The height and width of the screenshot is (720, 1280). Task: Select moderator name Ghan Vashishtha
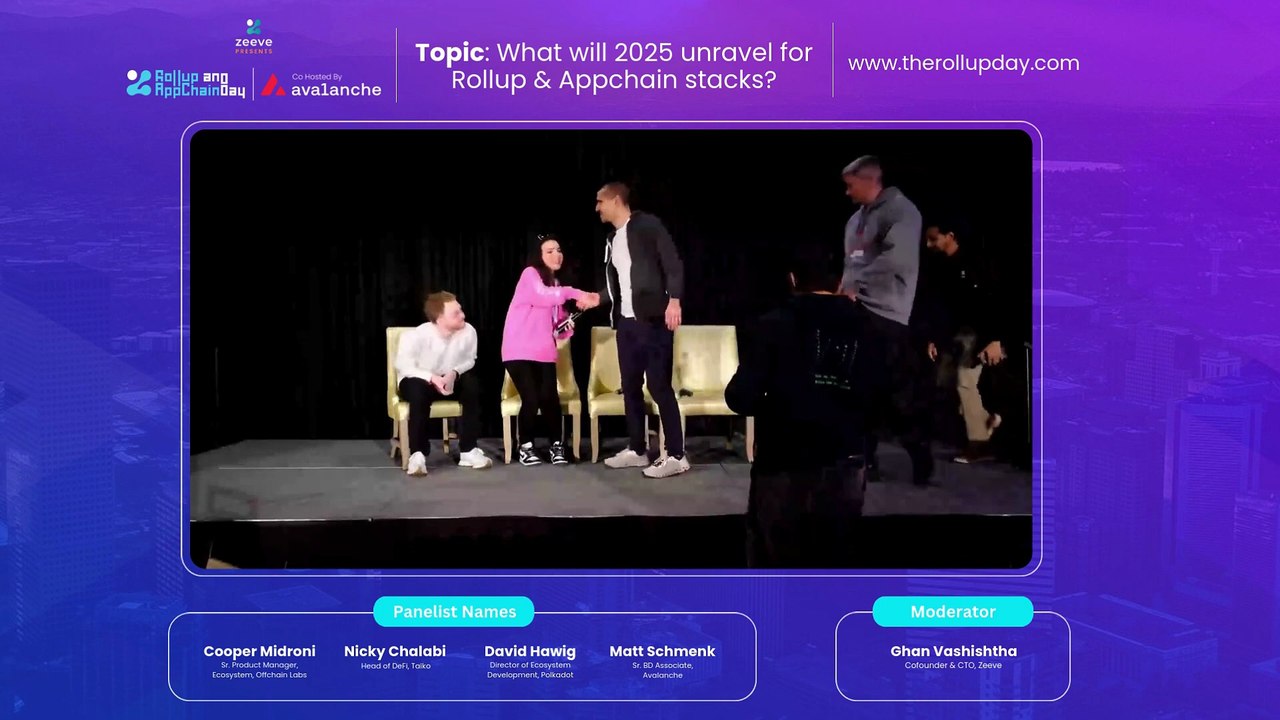tap(953, 651)
